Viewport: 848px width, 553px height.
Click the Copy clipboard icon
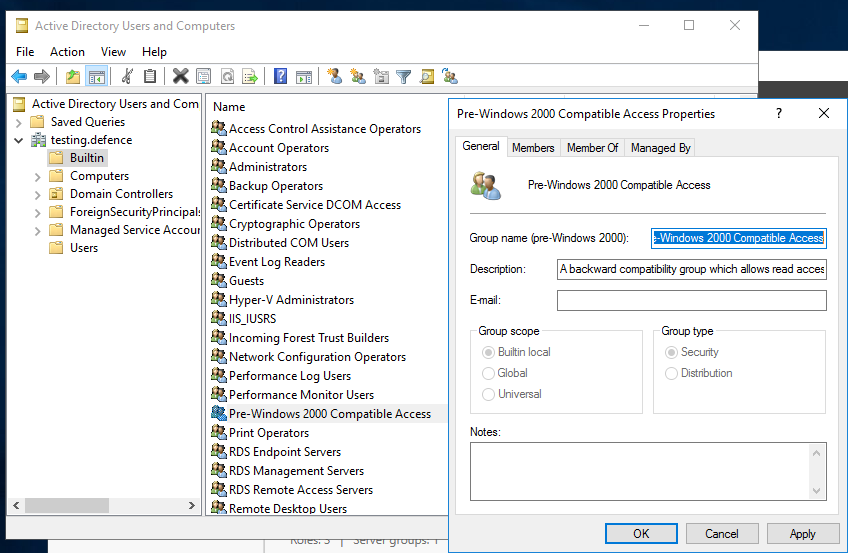(x=150, y=76)
